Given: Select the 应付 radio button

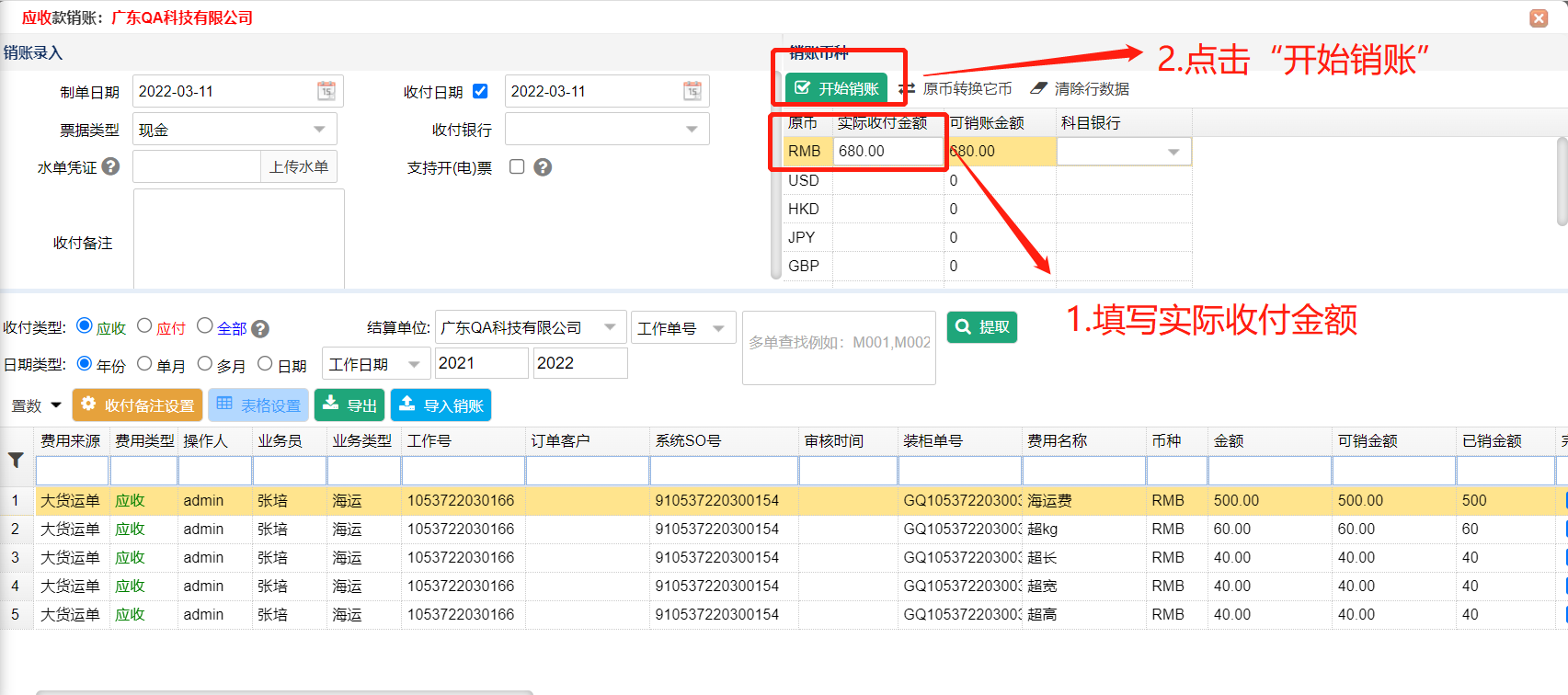Looking at the screenshot, I should (144, 325).
